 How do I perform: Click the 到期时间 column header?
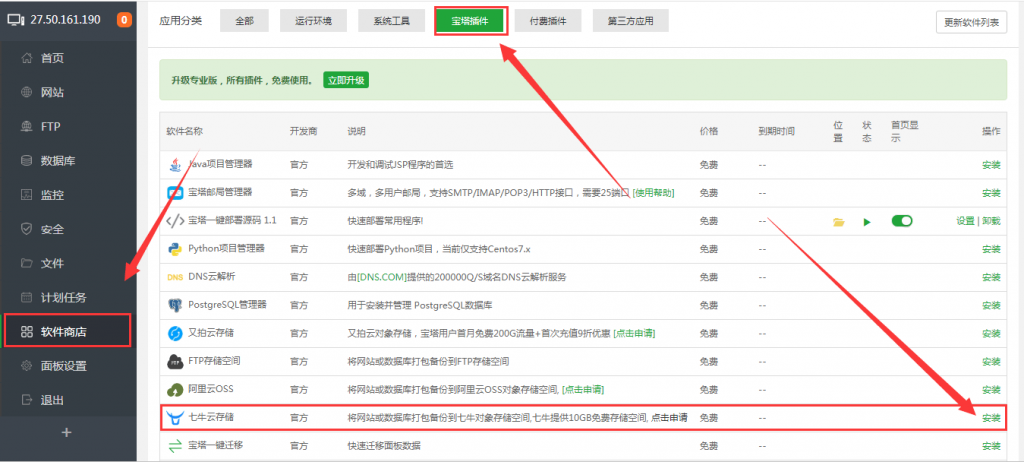click(776, 131)
